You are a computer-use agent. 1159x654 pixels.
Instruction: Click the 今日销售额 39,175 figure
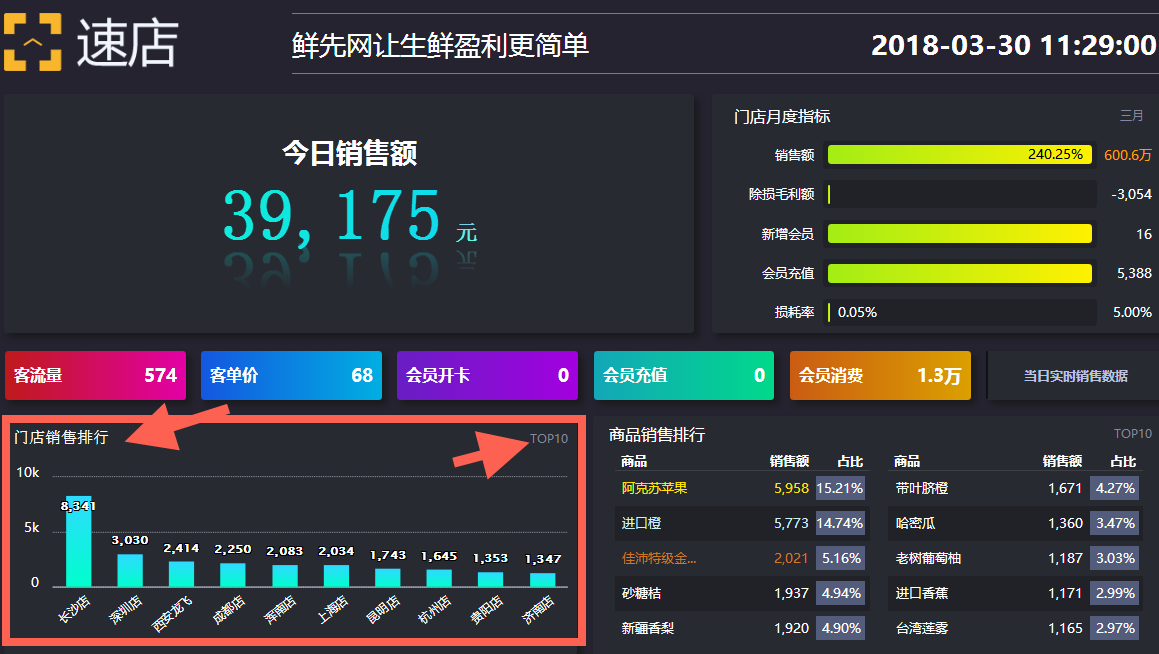point(331,216)
